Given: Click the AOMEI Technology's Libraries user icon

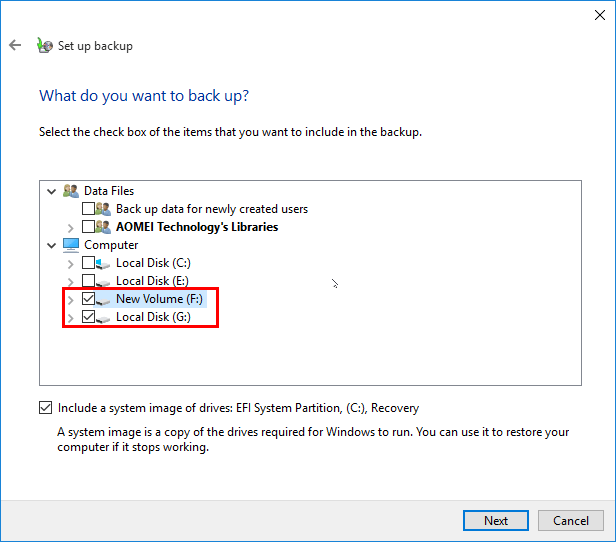Looking at the screenshot, I should tap(104, 227).
